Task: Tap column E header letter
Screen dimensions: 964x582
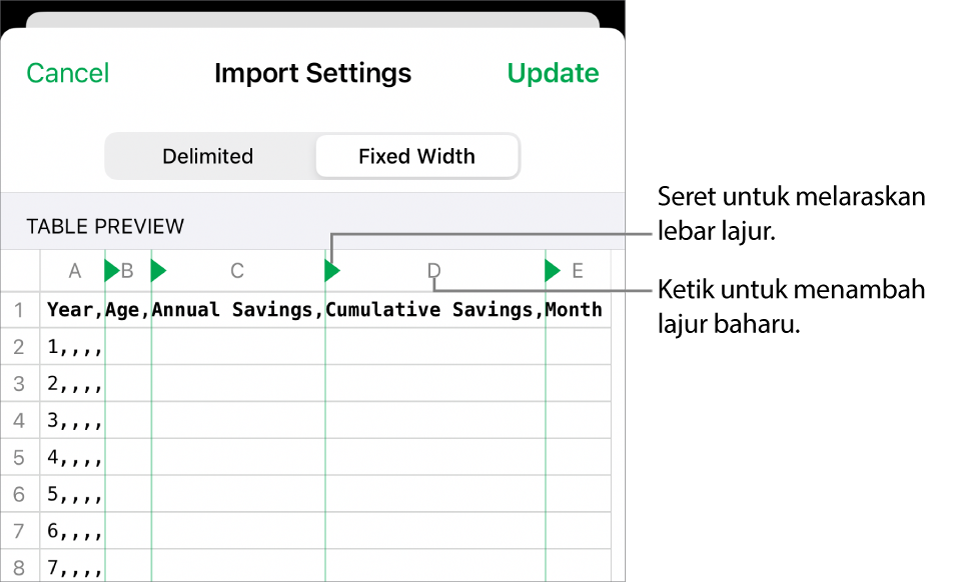Action: point(577,270)
